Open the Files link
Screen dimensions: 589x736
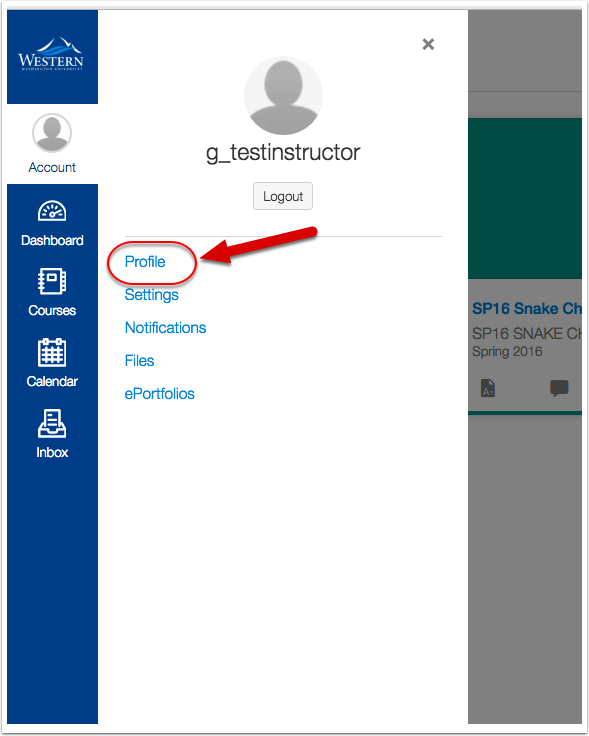tap(139, 360)
